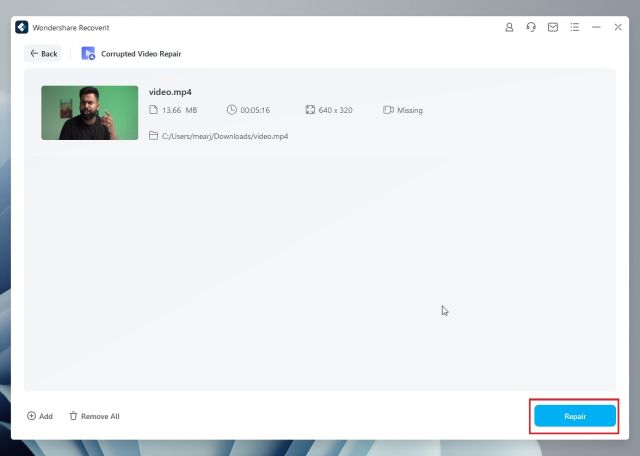The height and width of the screenshot is (456, 640).
Task: Click the C:/Users/mearj/Downloads/video.mp4 path
Action: pyautogui.click(x=225, y=136)
